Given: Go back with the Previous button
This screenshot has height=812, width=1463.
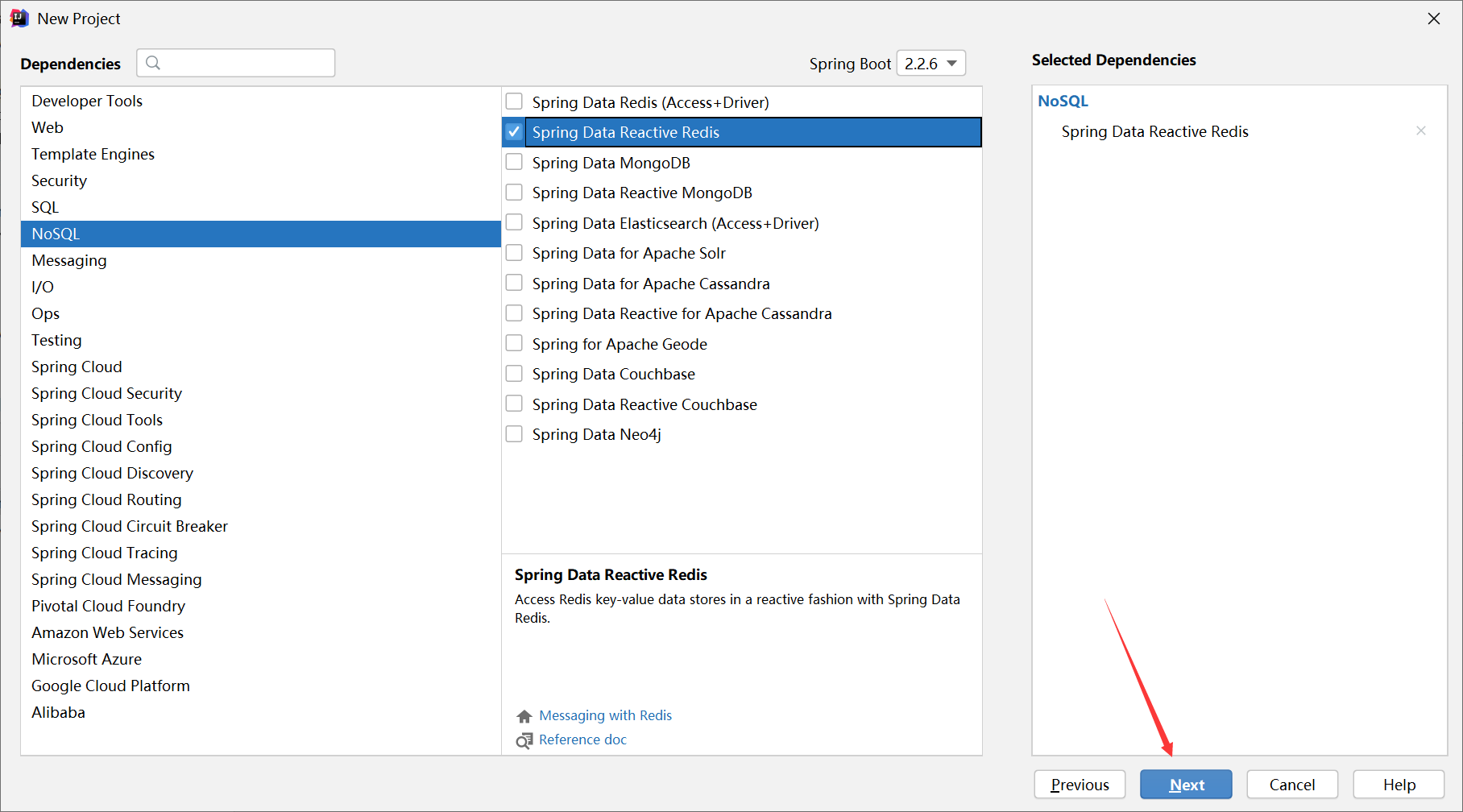Looking at the screenshot, I should click(1080, 785).
